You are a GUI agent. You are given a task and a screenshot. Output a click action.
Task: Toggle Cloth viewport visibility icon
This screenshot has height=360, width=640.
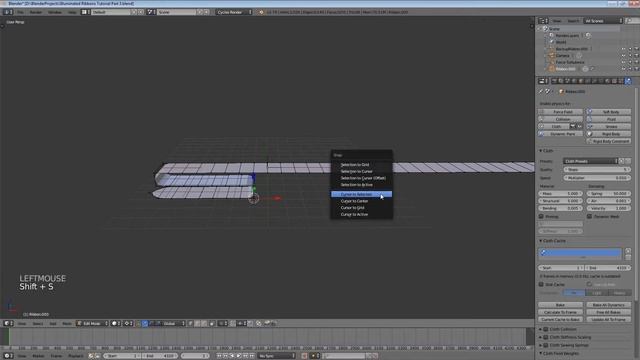coord(580,127)
